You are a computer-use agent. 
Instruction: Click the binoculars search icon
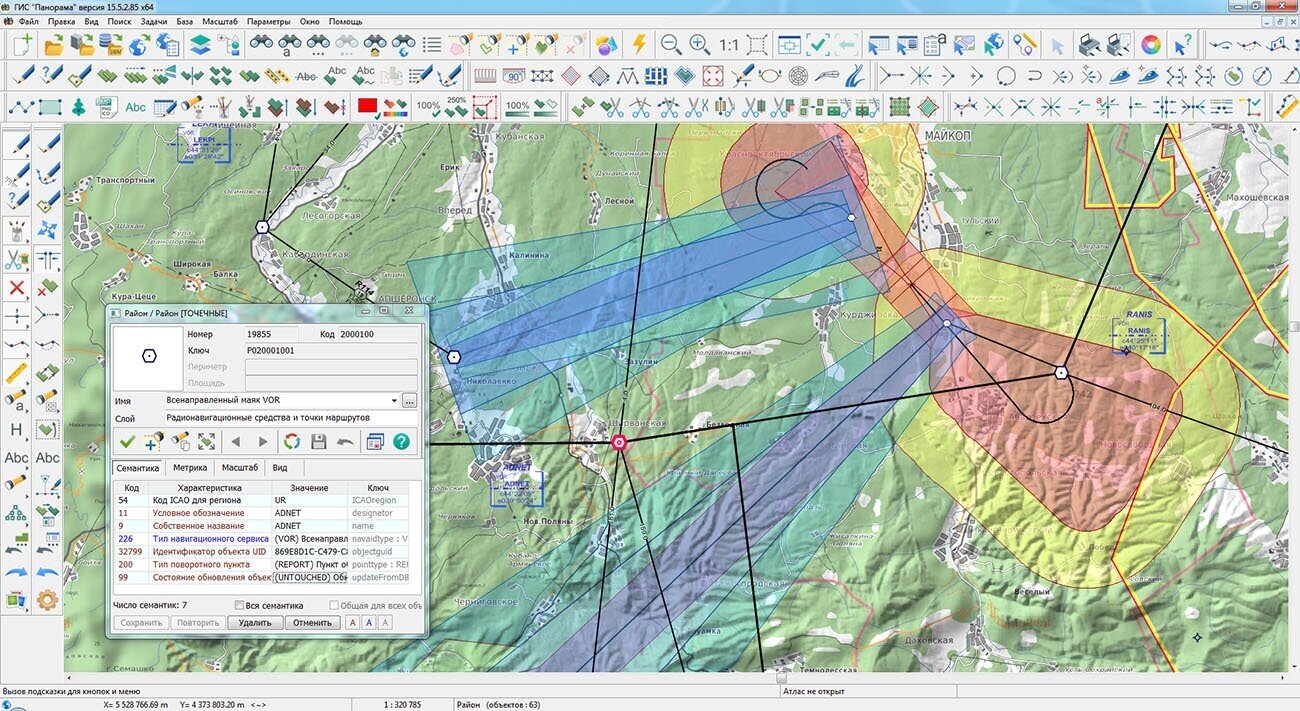[x=261, y=45]
